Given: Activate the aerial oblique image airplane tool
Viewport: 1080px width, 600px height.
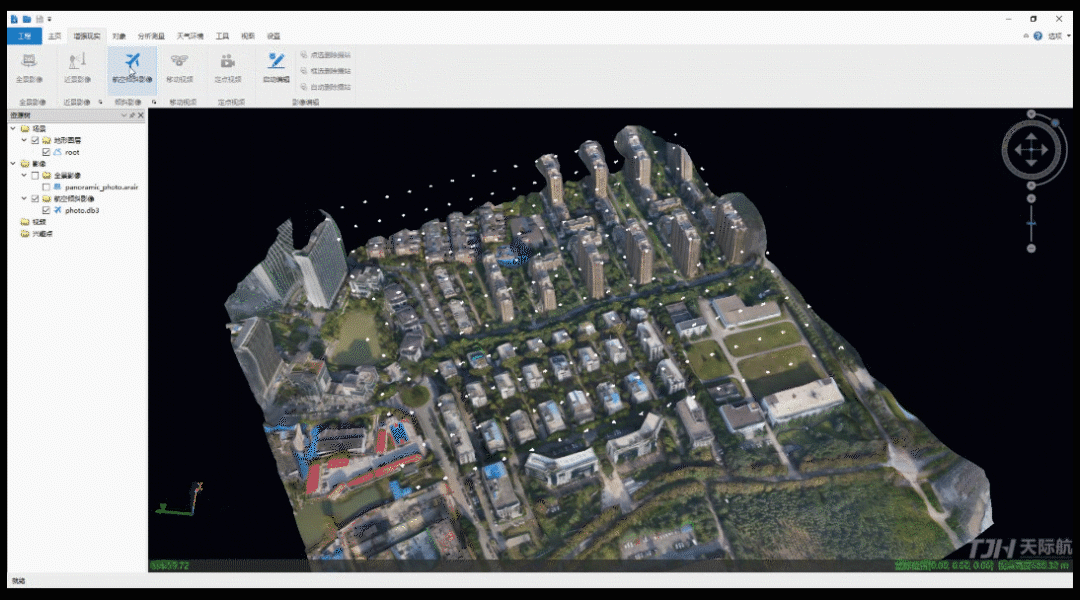Looking at the screenshot, I should (x=132, y=63).
